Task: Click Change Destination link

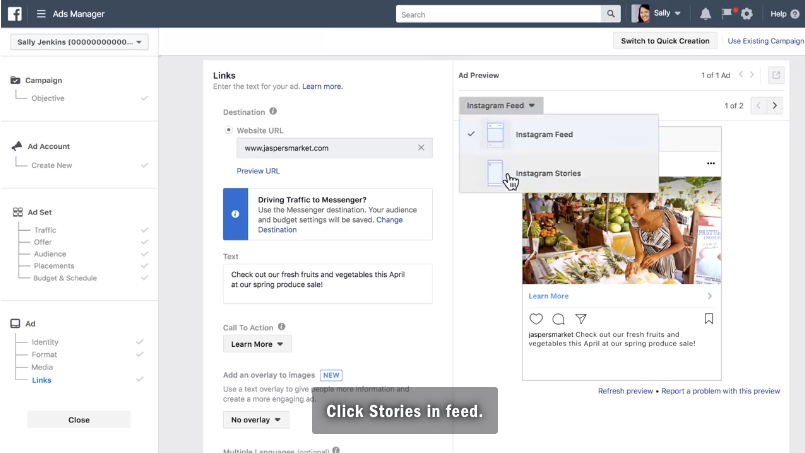Action: click(x=330, y=224)
